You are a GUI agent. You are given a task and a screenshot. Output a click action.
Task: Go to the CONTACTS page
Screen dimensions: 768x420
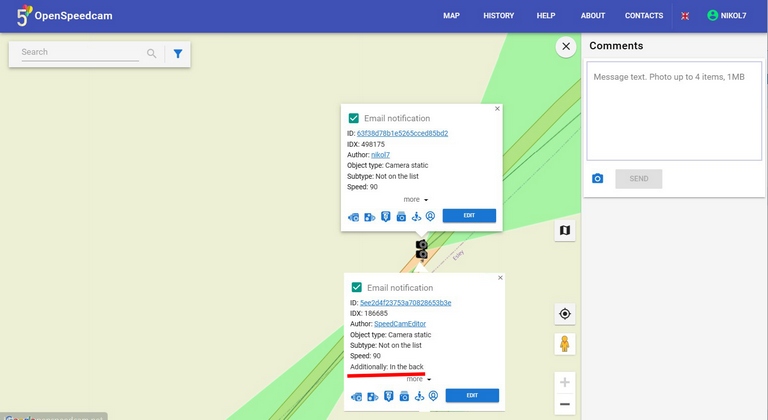click(644, 16)
